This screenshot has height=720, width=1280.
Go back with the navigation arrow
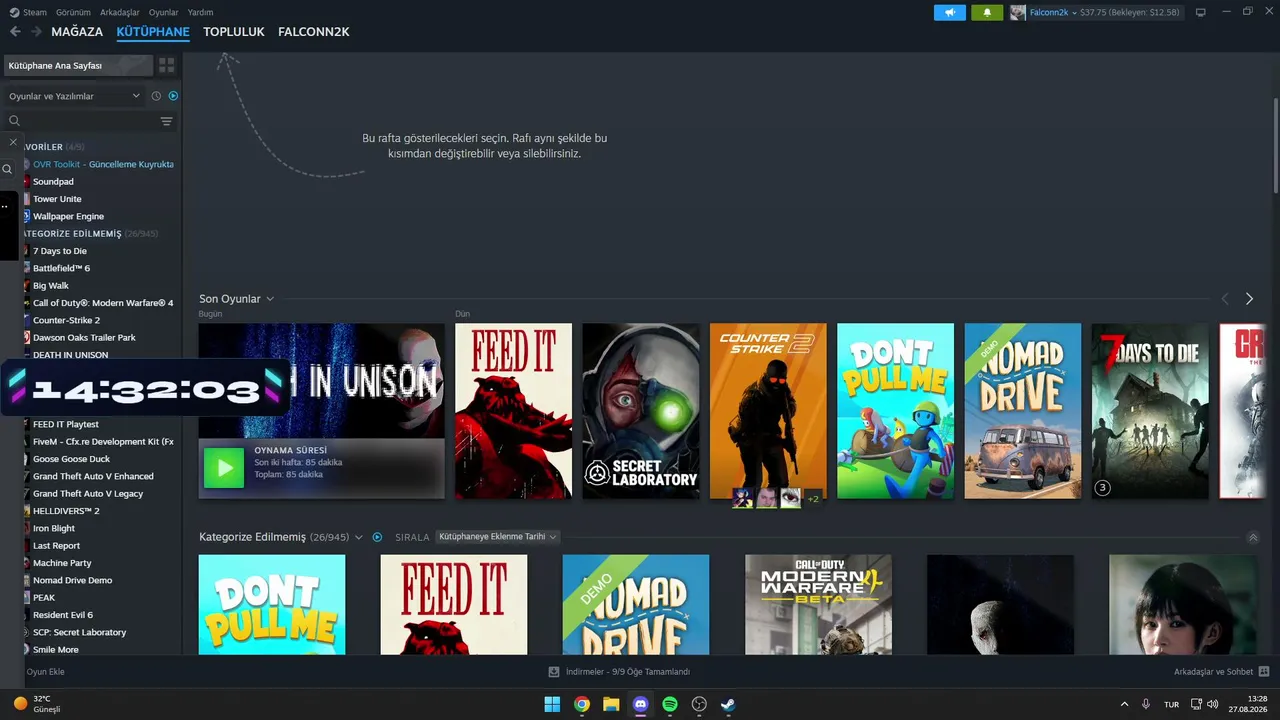tap(15, 32)
